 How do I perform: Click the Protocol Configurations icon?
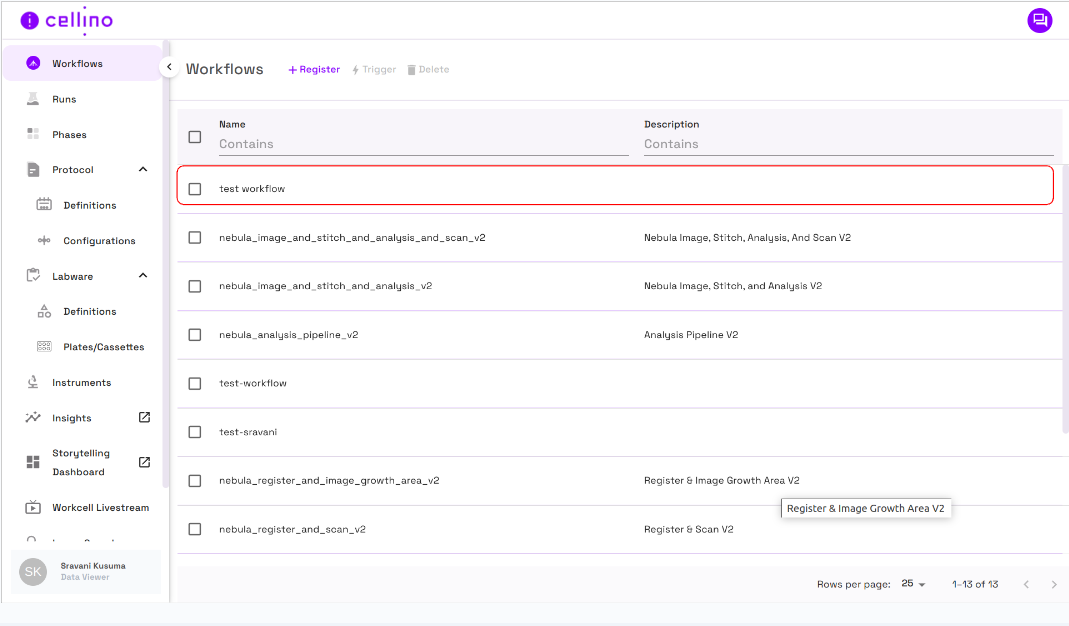tap(44, 241)
